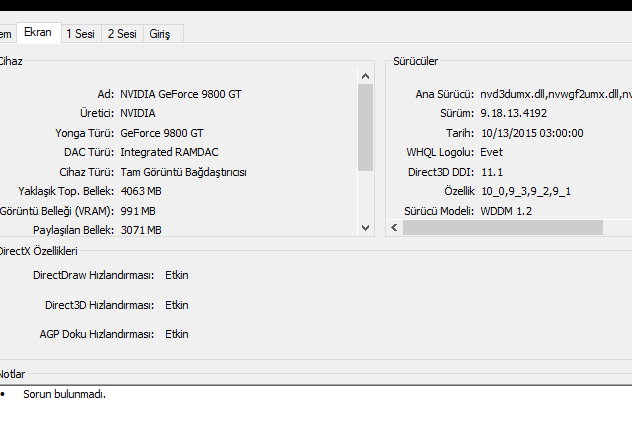Select the Giriş tab
The width and height of the screenshot is (632, 425).
click(x=160, y=34)
